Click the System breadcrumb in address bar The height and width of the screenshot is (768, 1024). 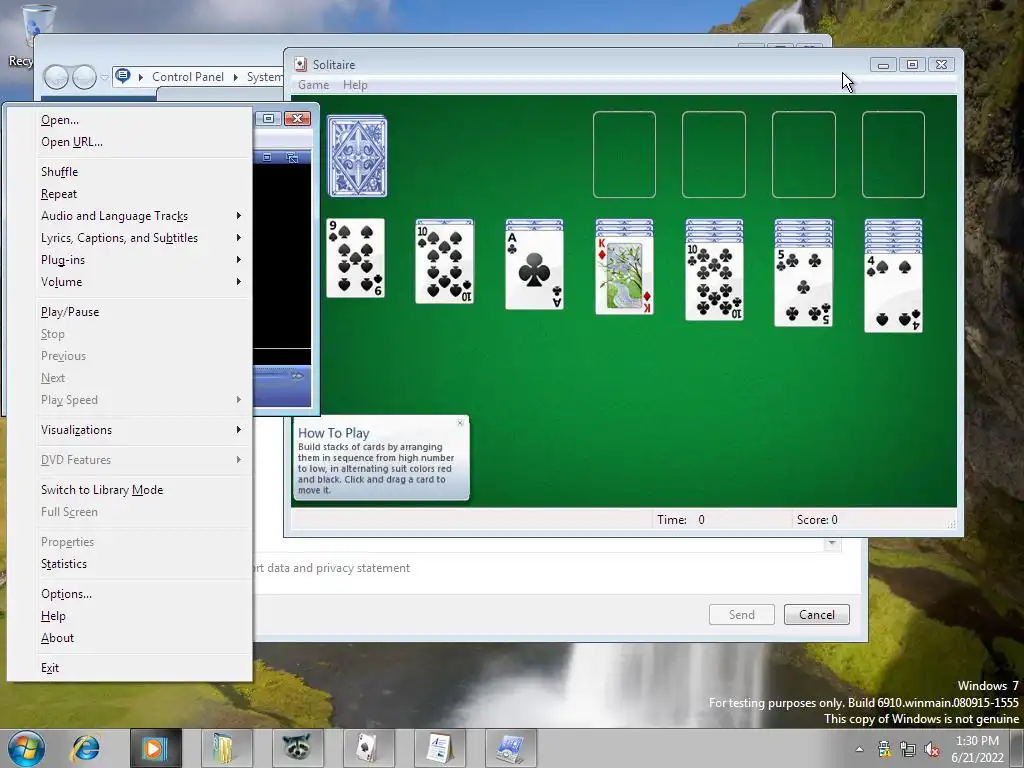pyautogui.click(x=264, y=77)
